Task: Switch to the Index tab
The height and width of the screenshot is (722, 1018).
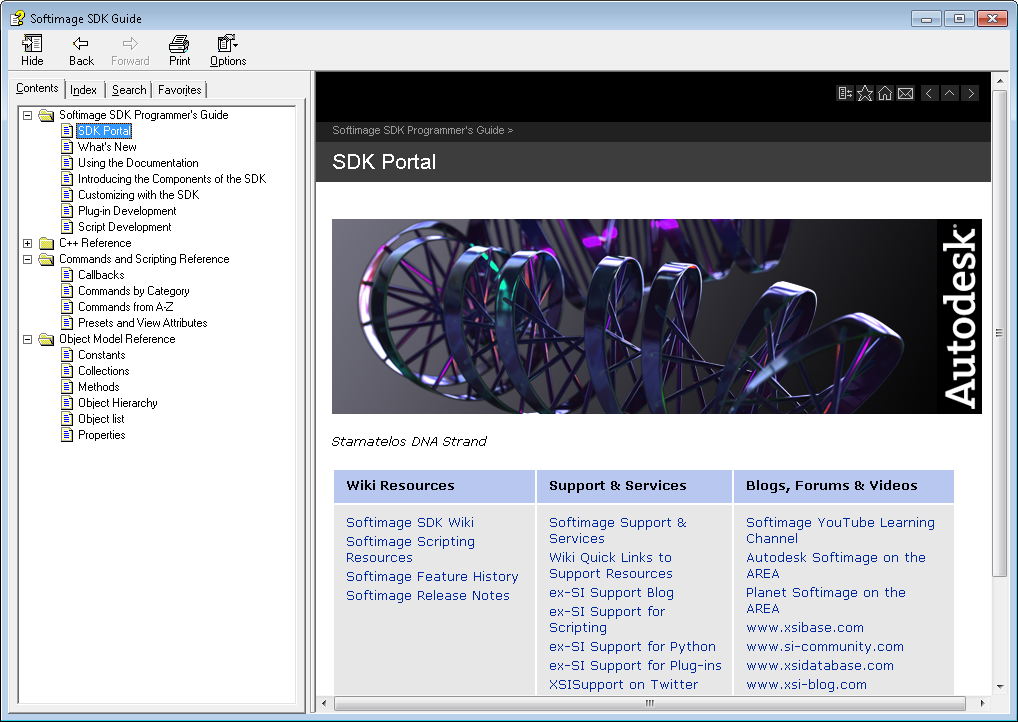Action: [84, 90]
